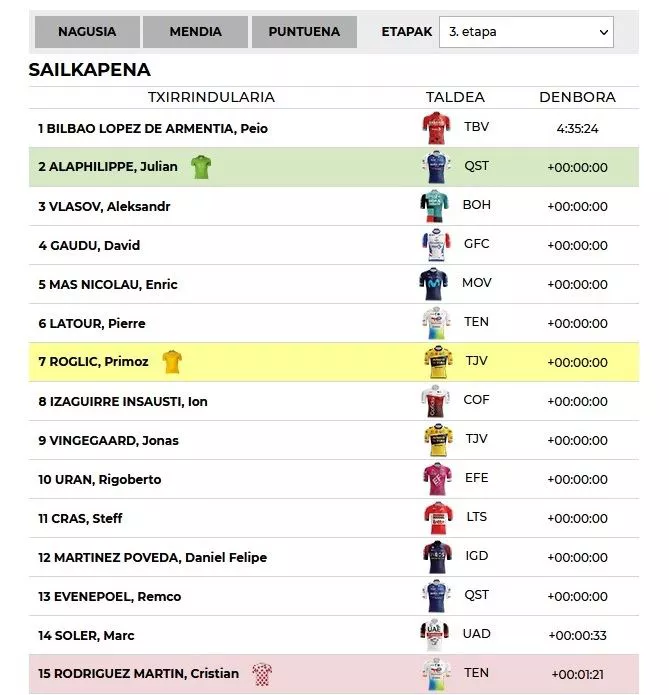Click the IGD team jersey icon
The image size is (669, 695).
[437, 557]
